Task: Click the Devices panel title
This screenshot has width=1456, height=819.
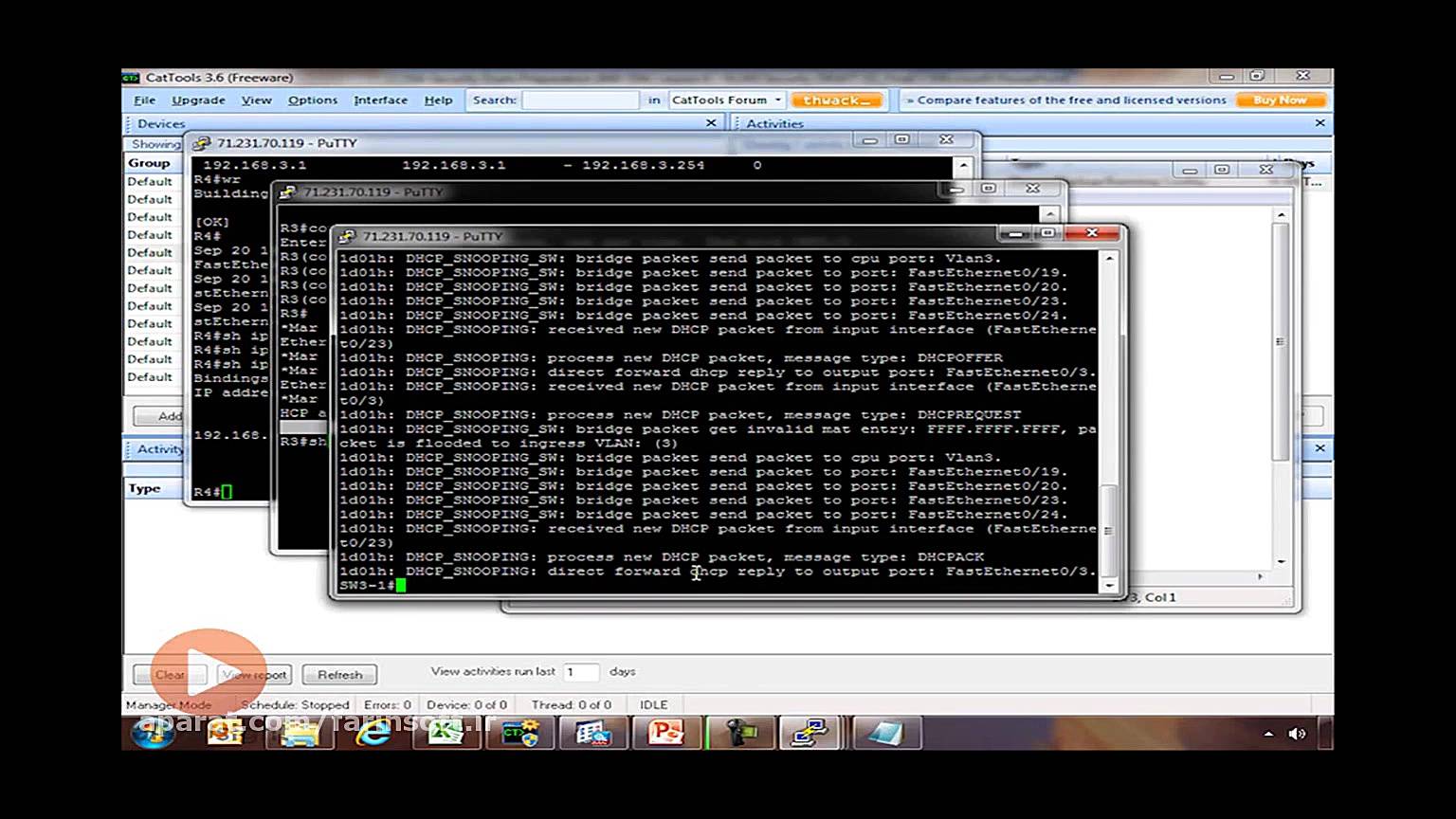Action: 161,123
